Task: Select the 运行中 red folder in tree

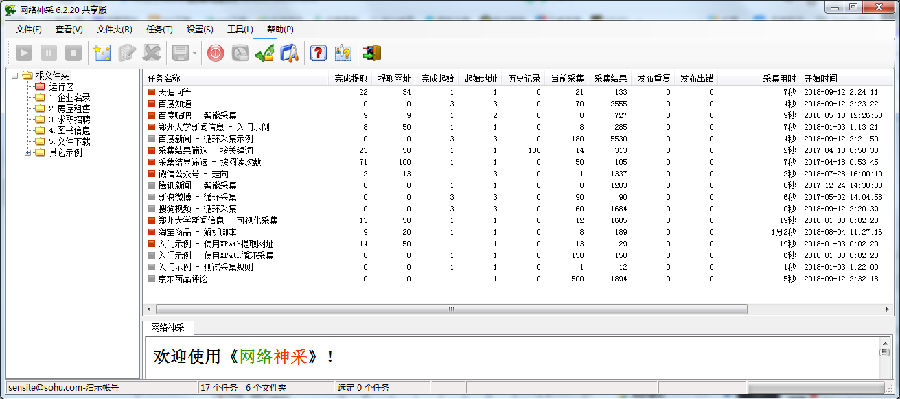Action: pyautogui.click(x=61, y=87)
